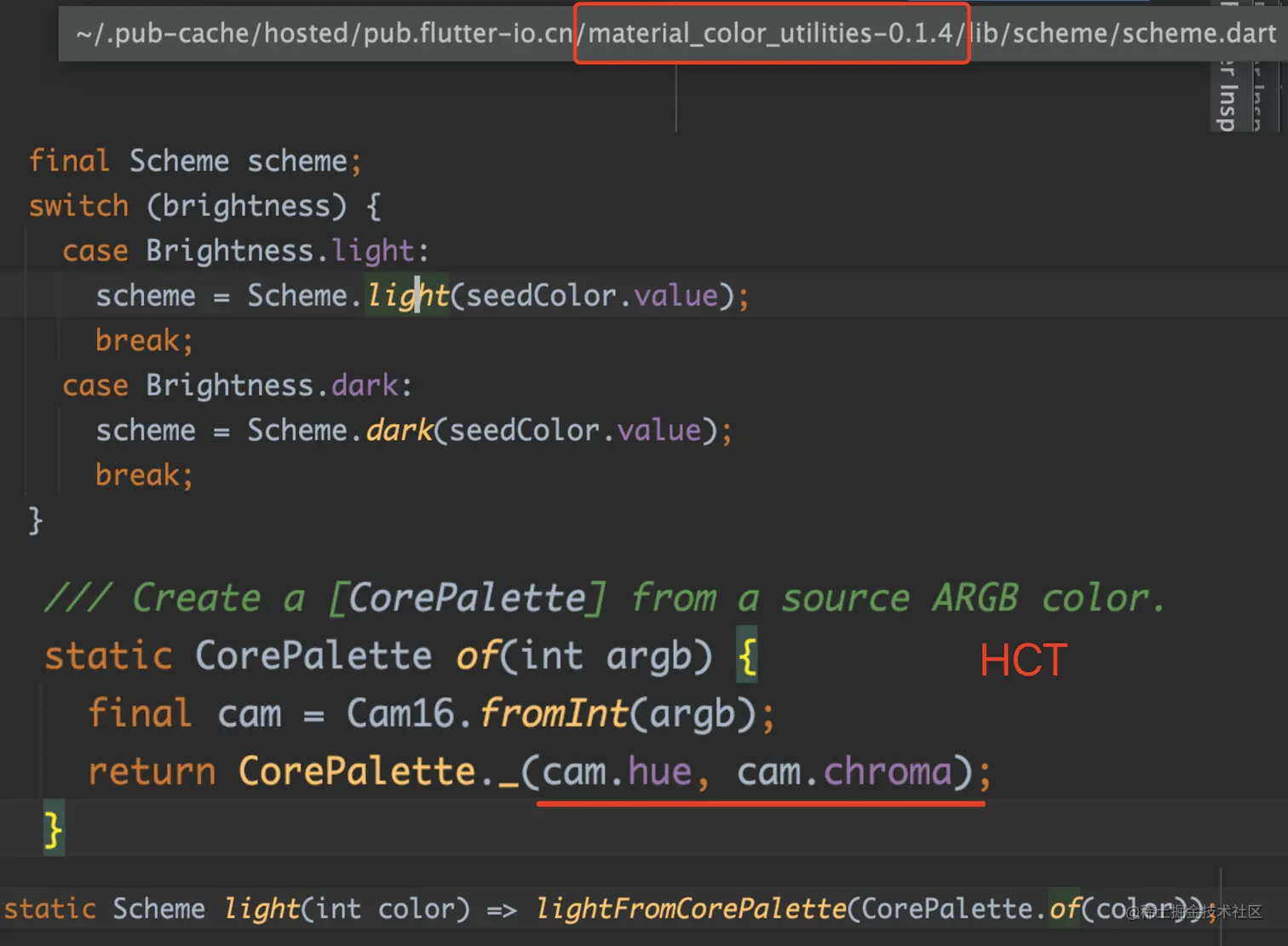
Task: Click the 'static' keyword before CorePalette of
Action: [x=108, y=656]
